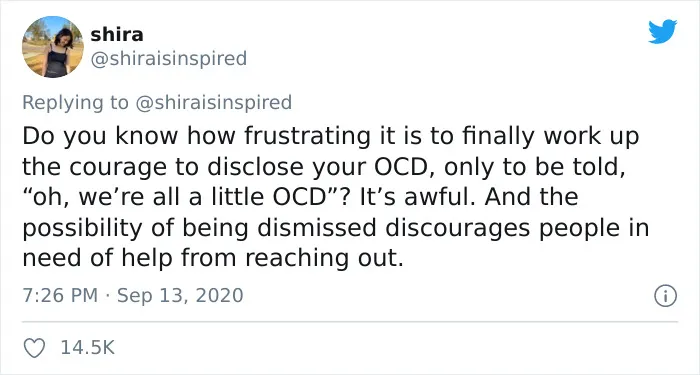This screenshot has width=700, height=375.
Task: Click the tweet line starting "Do you know"
Action: (x=331, y=137)
